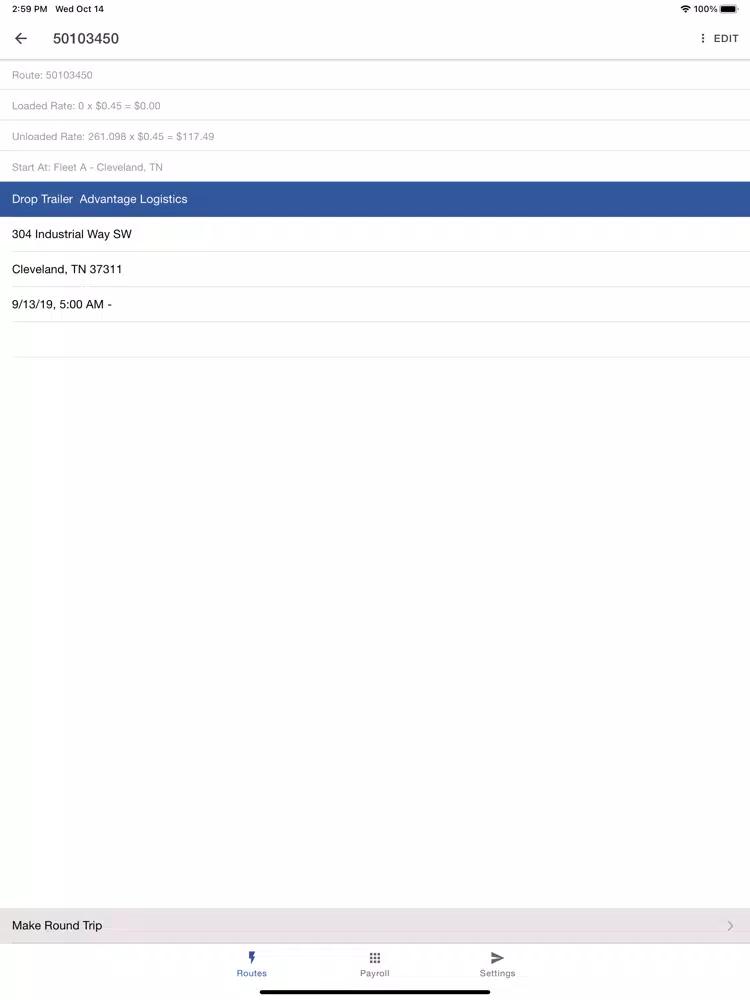The width and height of the screenshot is (750, 1000).
Task: Tap the 2:59 PM clock
Action: click(29, 9)
